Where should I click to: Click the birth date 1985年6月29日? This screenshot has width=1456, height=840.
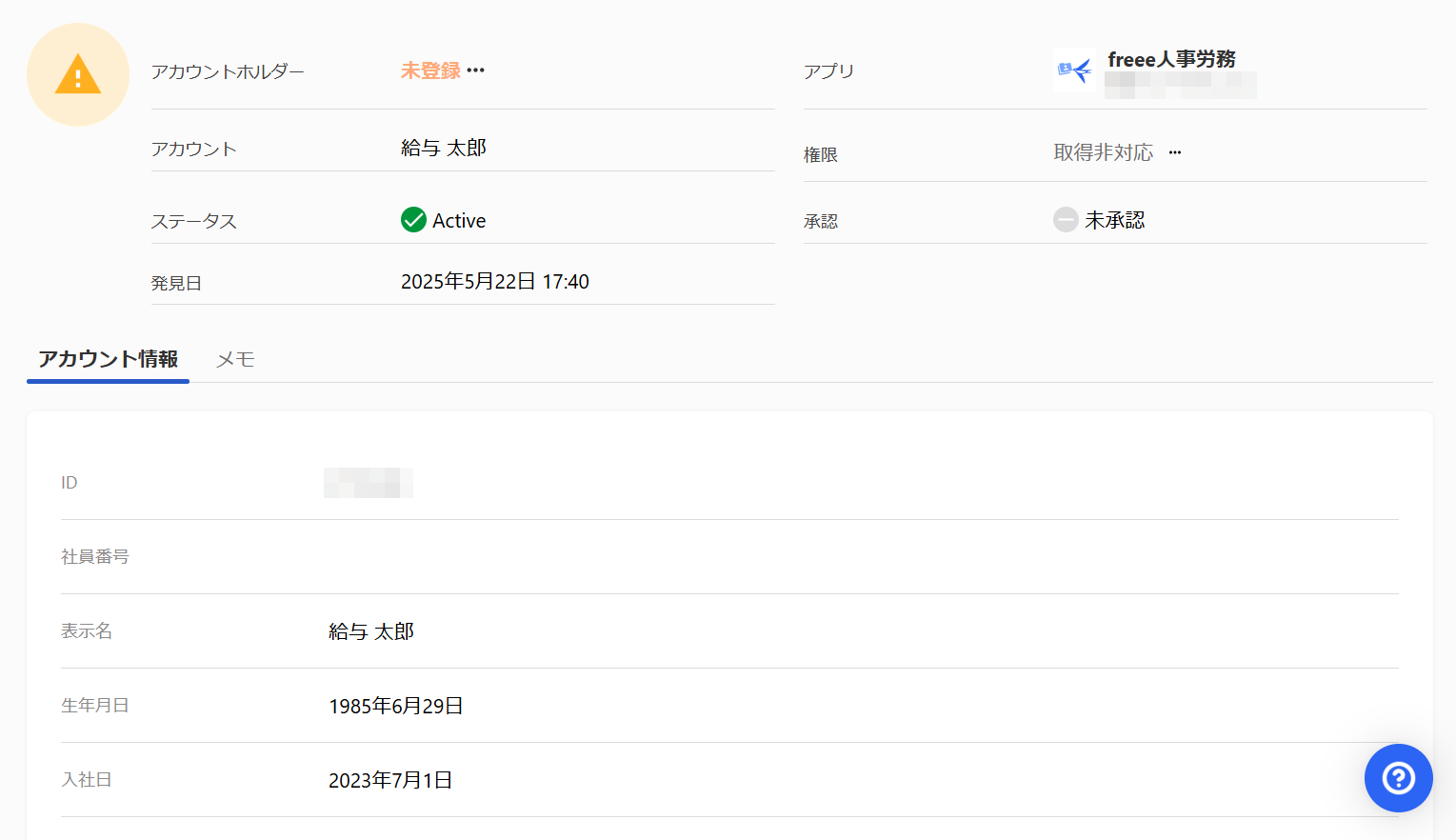pyautogui.click(x=396, y=706)
